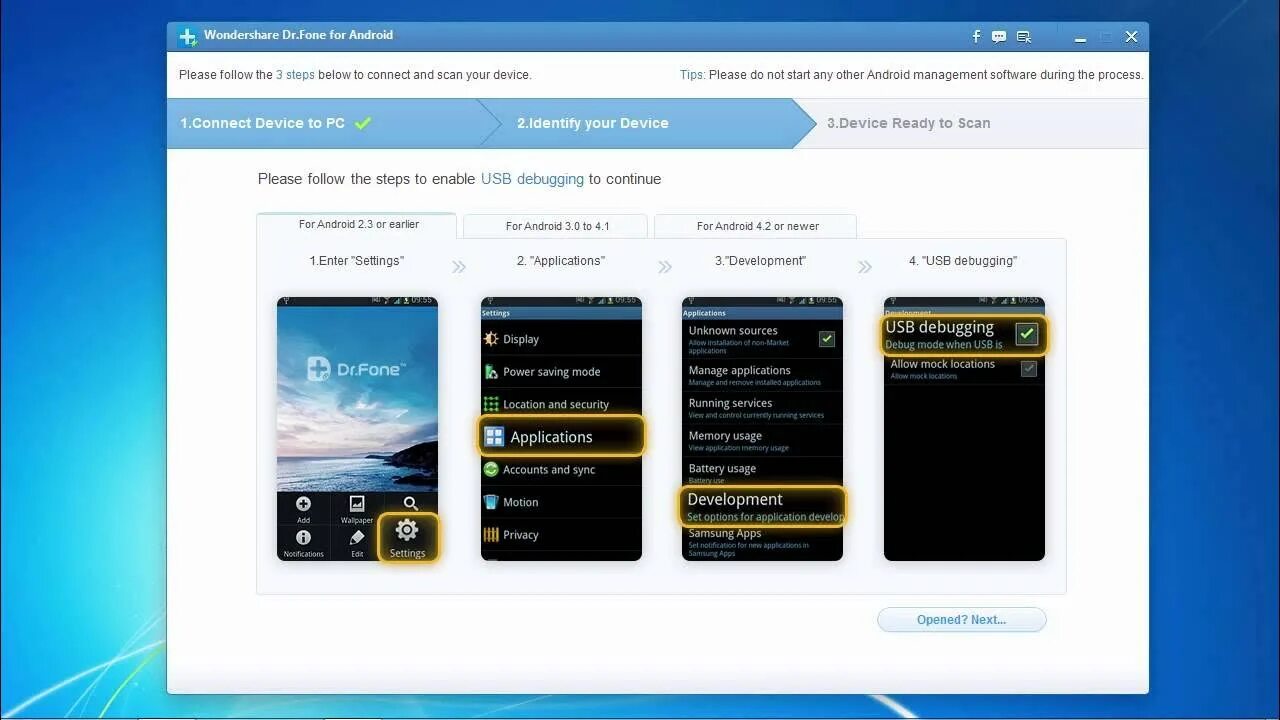This screenshot has width=1280, height=720.
Task: Toggle the Allow mock locations checkbox
Action: (1029, 369)
